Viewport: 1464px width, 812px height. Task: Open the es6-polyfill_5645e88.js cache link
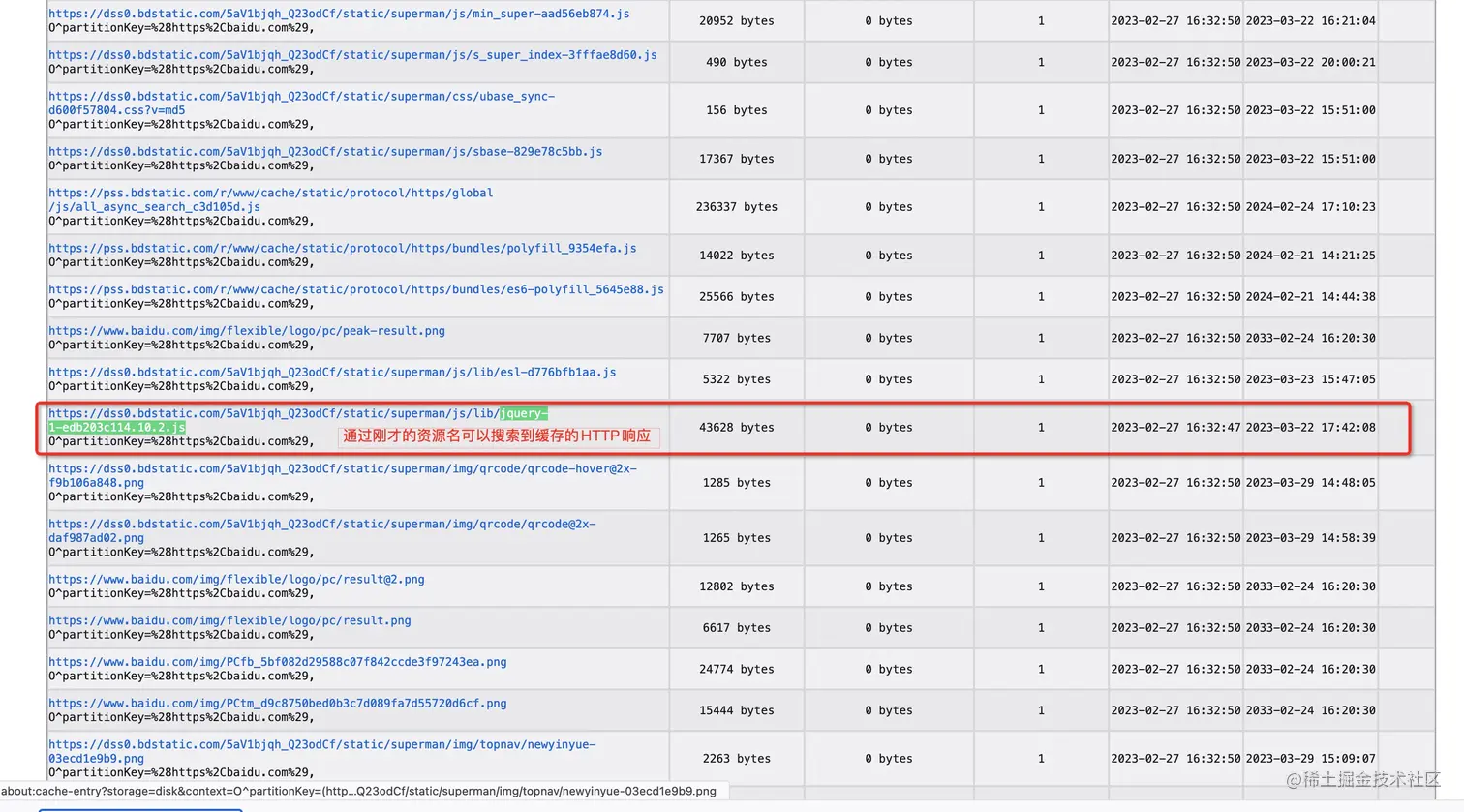pos(356,289)
